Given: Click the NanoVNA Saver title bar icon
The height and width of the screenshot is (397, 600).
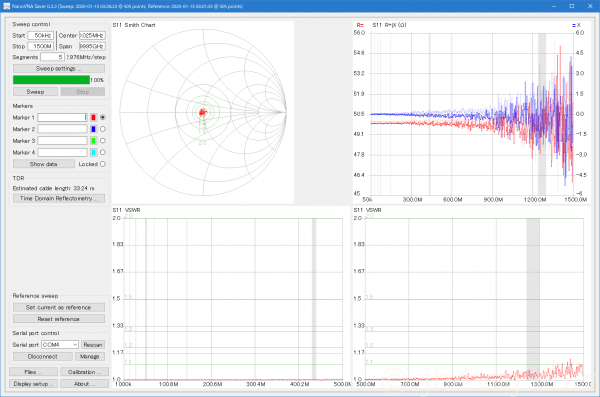Looking at the screenshot, I should tap(6, 6).
